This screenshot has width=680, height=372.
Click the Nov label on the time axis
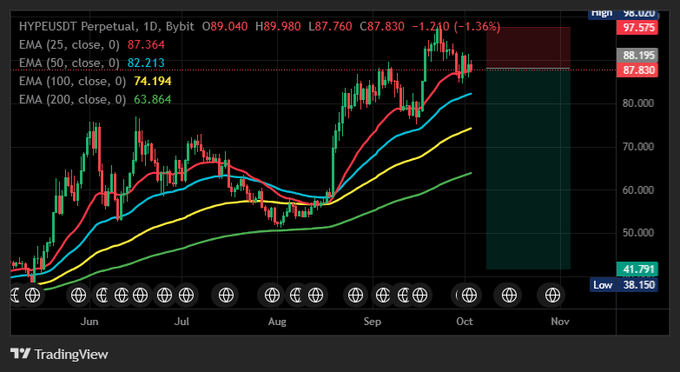(x=560, y=322)
